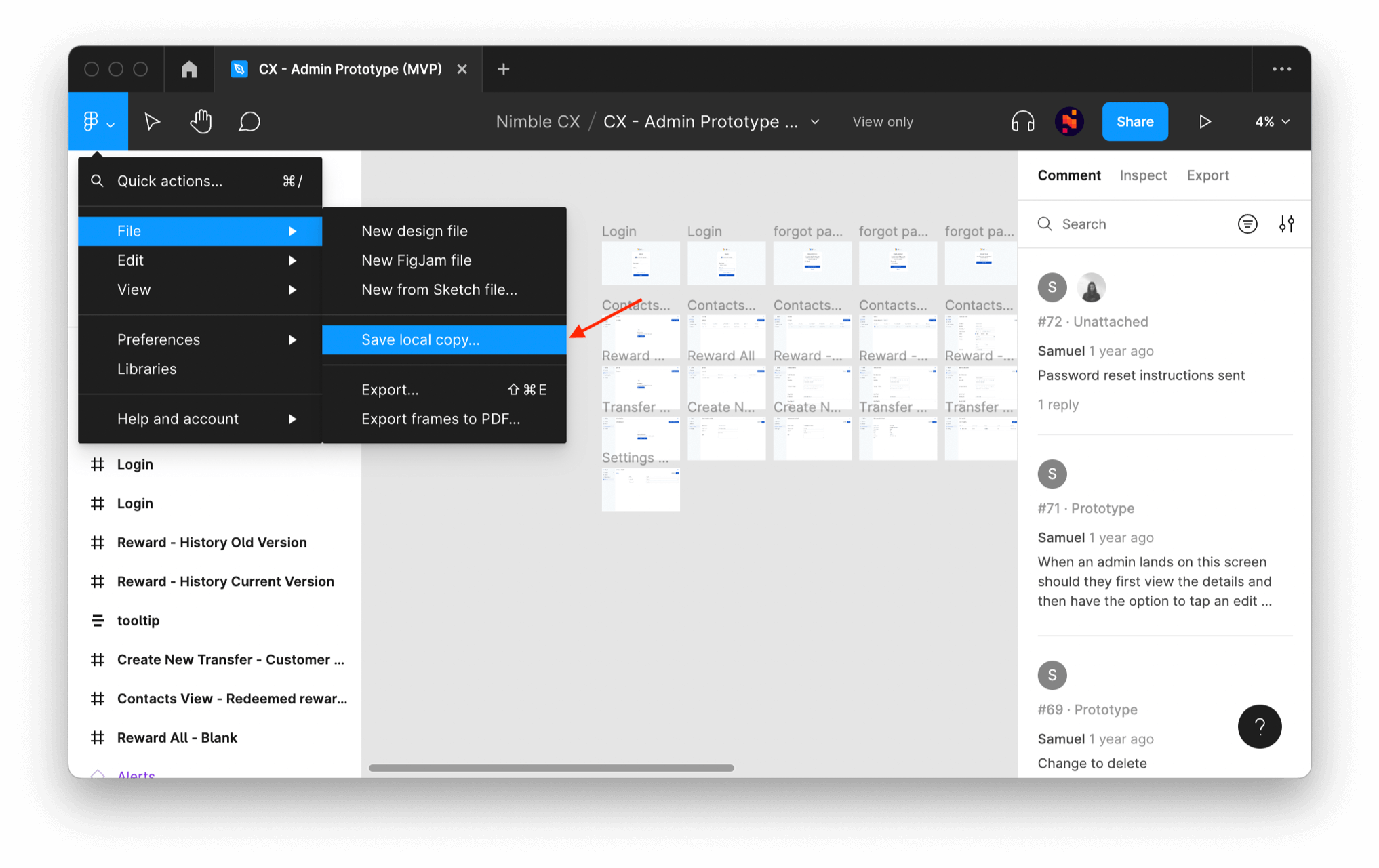The height and width of the screenshot is (868, 1379).
Task: Expand file name dropdown chevron
Action: tap(815, 122)
